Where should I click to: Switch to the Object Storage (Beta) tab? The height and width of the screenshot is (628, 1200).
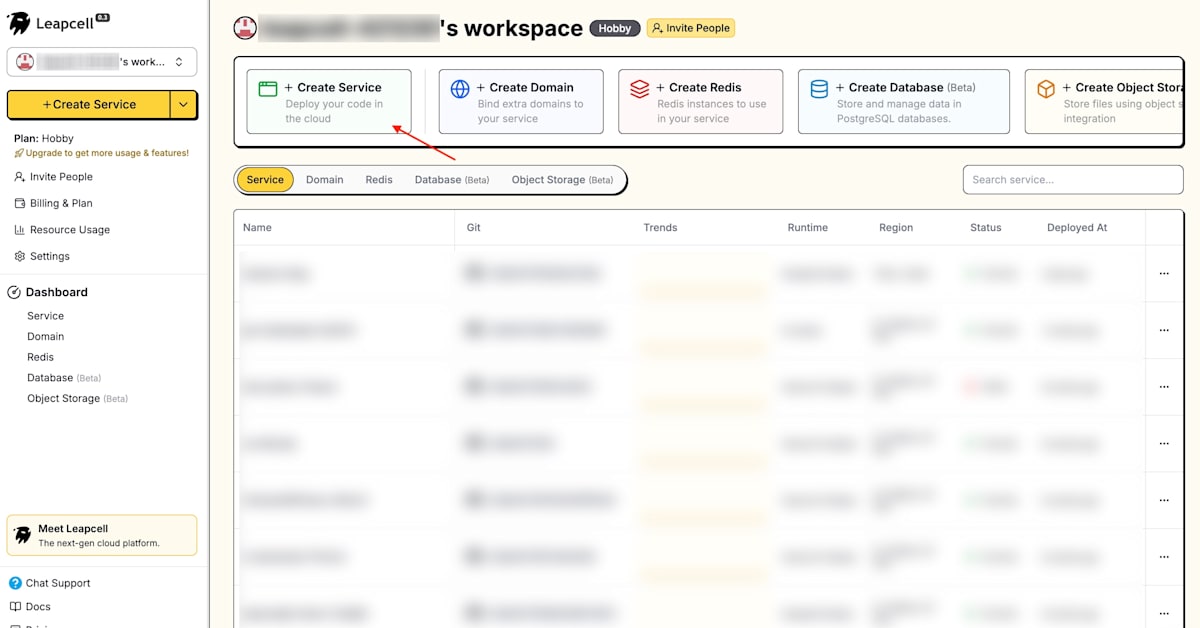coord(562,180)
